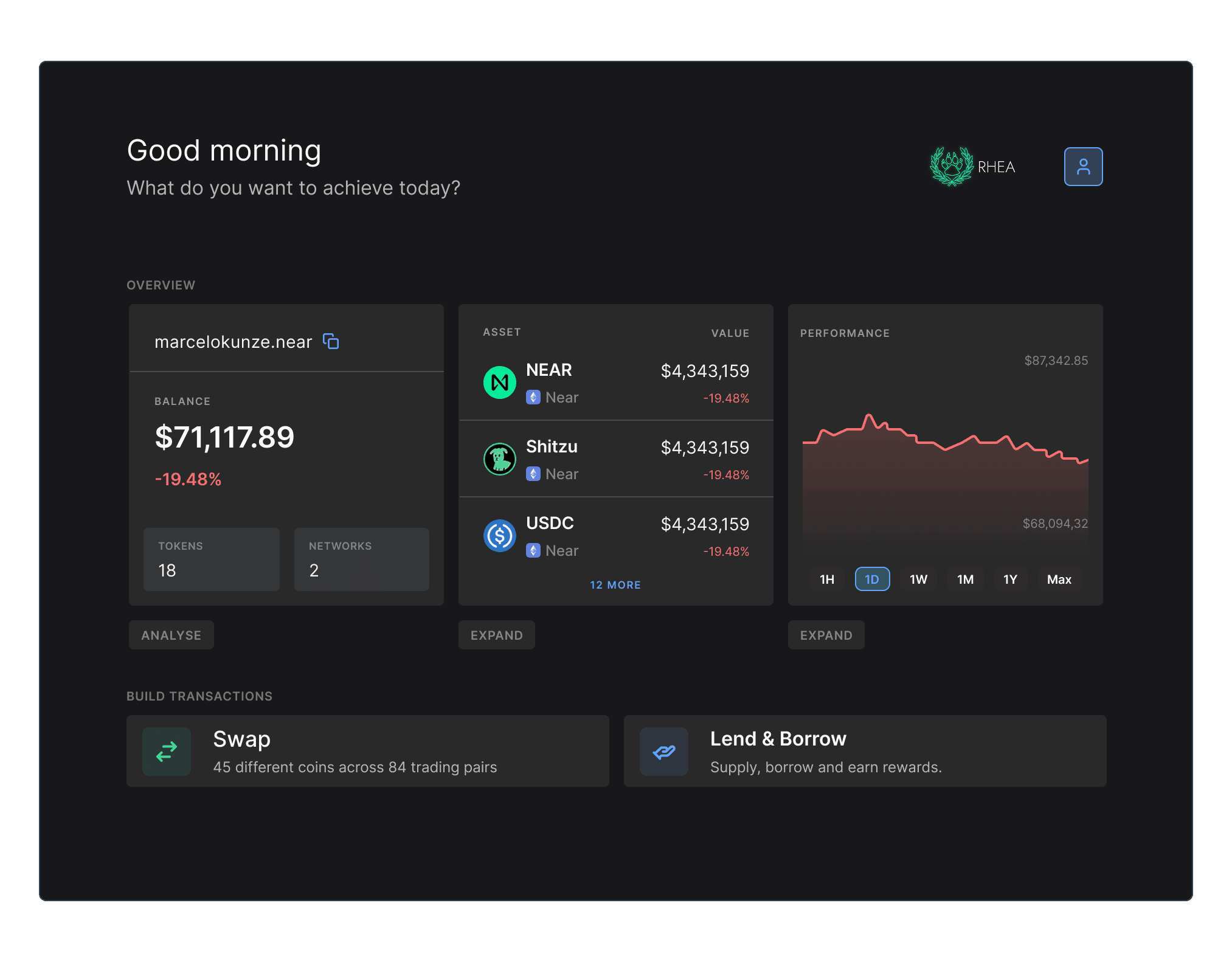This screenshot has width=1232, height=962.
Task: Click the Near network badge under USDC
Action: click(535, 550)
